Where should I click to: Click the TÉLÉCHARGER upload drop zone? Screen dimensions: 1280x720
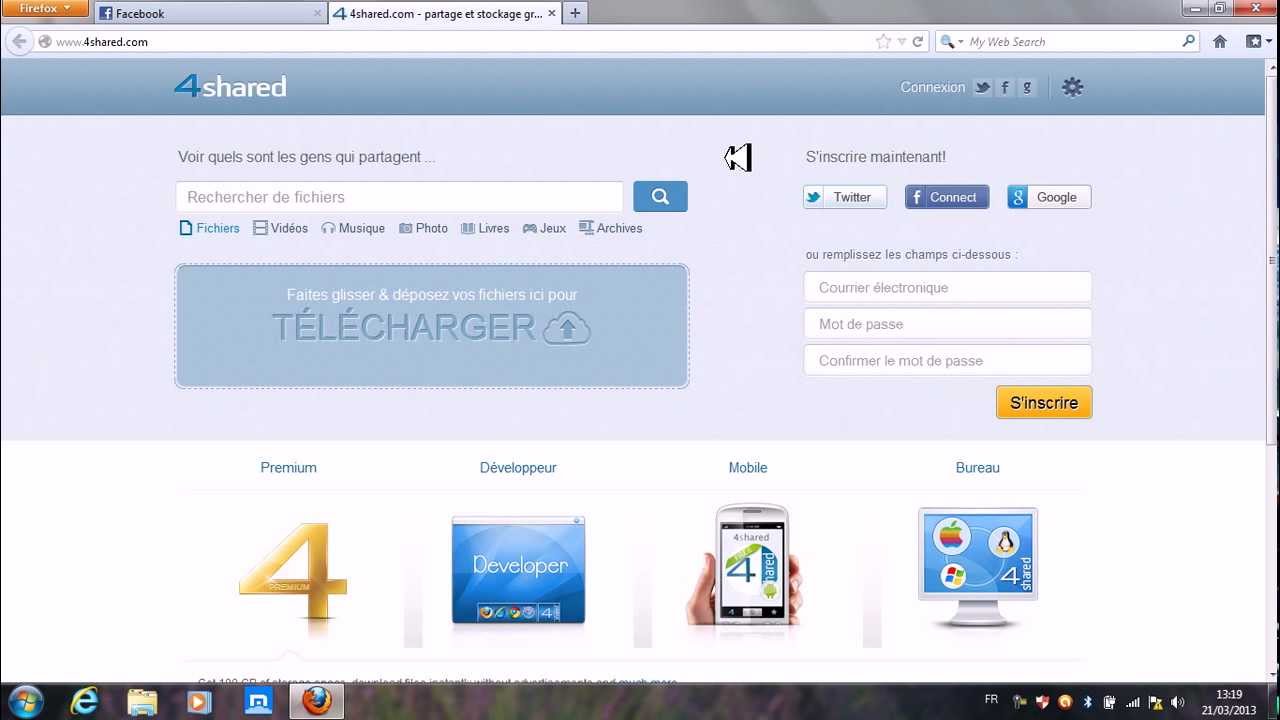click(x=432, y=326)
